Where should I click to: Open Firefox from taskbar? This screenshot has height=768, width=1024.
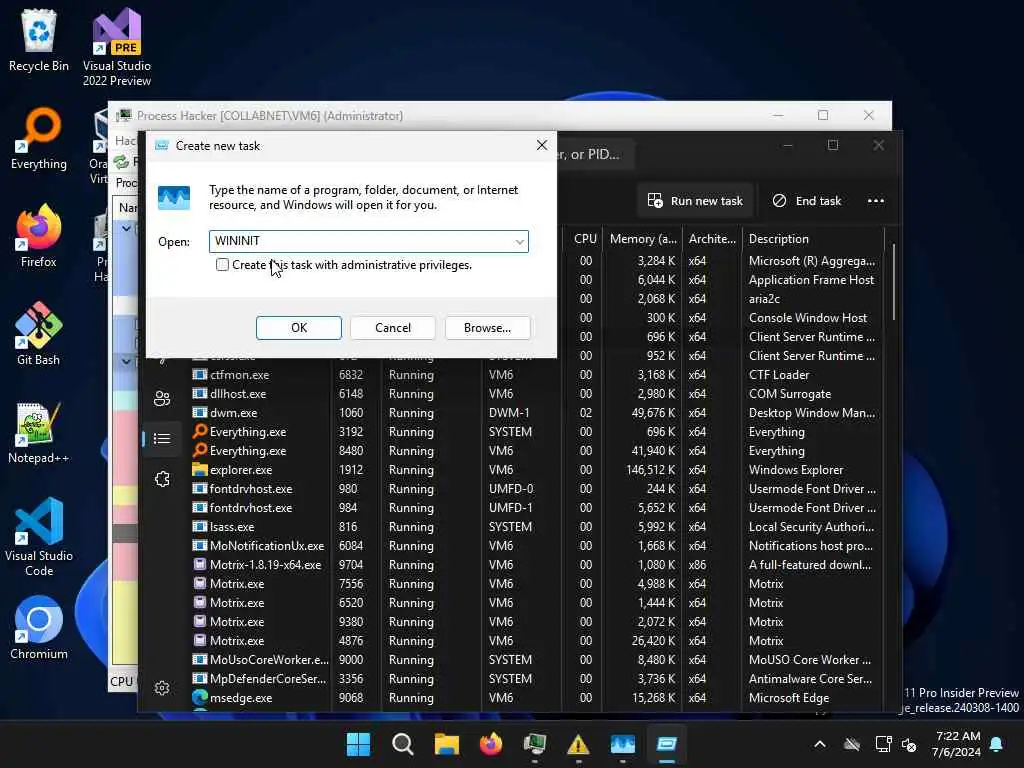(490, 744)
